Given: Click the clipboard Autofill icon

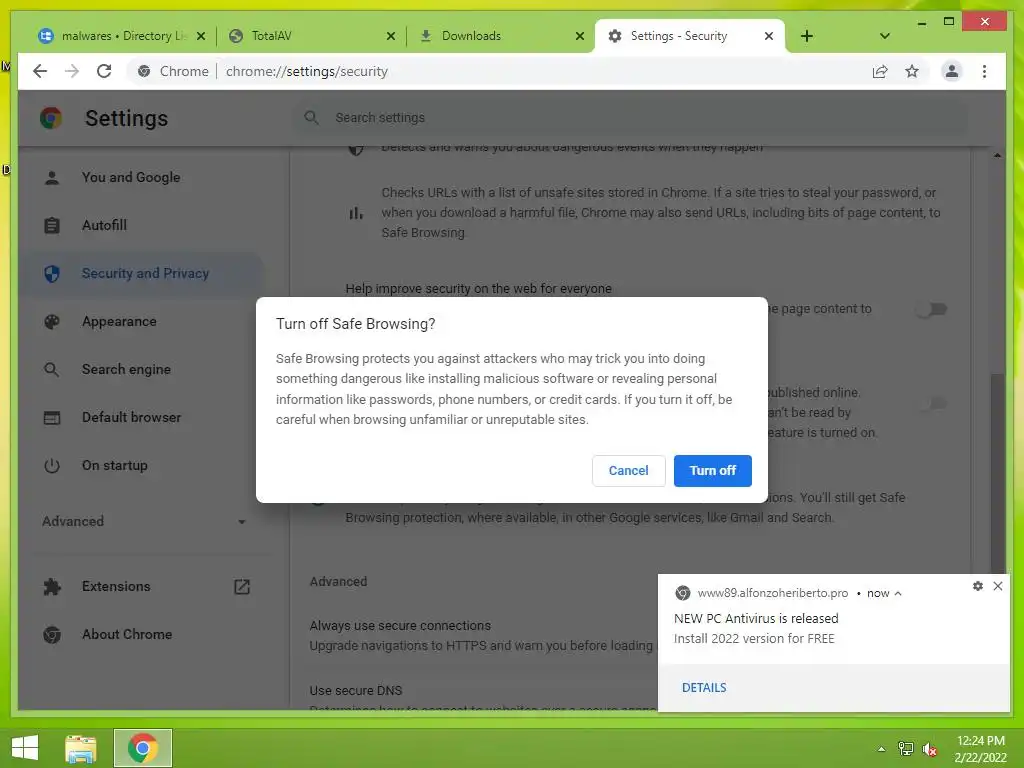Looking at the screenshot, I should click(x=52, y=225).
